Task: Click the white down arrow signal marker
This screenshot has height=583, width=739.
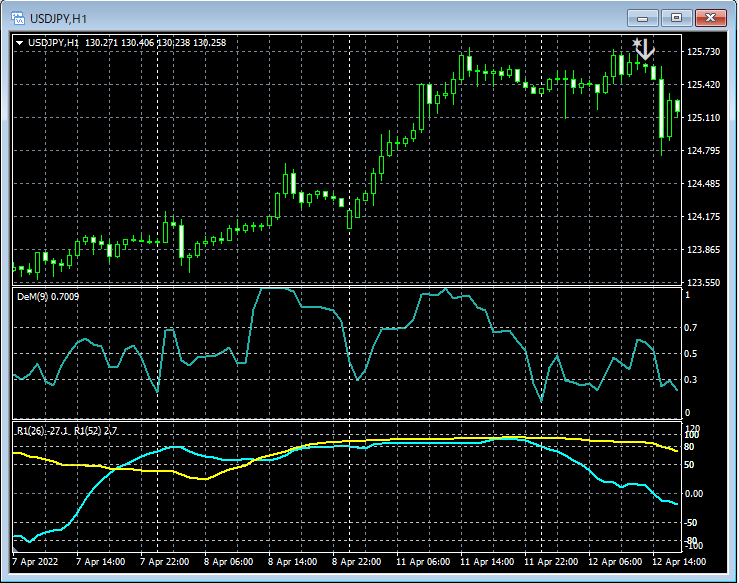Action: pos(646,48)
